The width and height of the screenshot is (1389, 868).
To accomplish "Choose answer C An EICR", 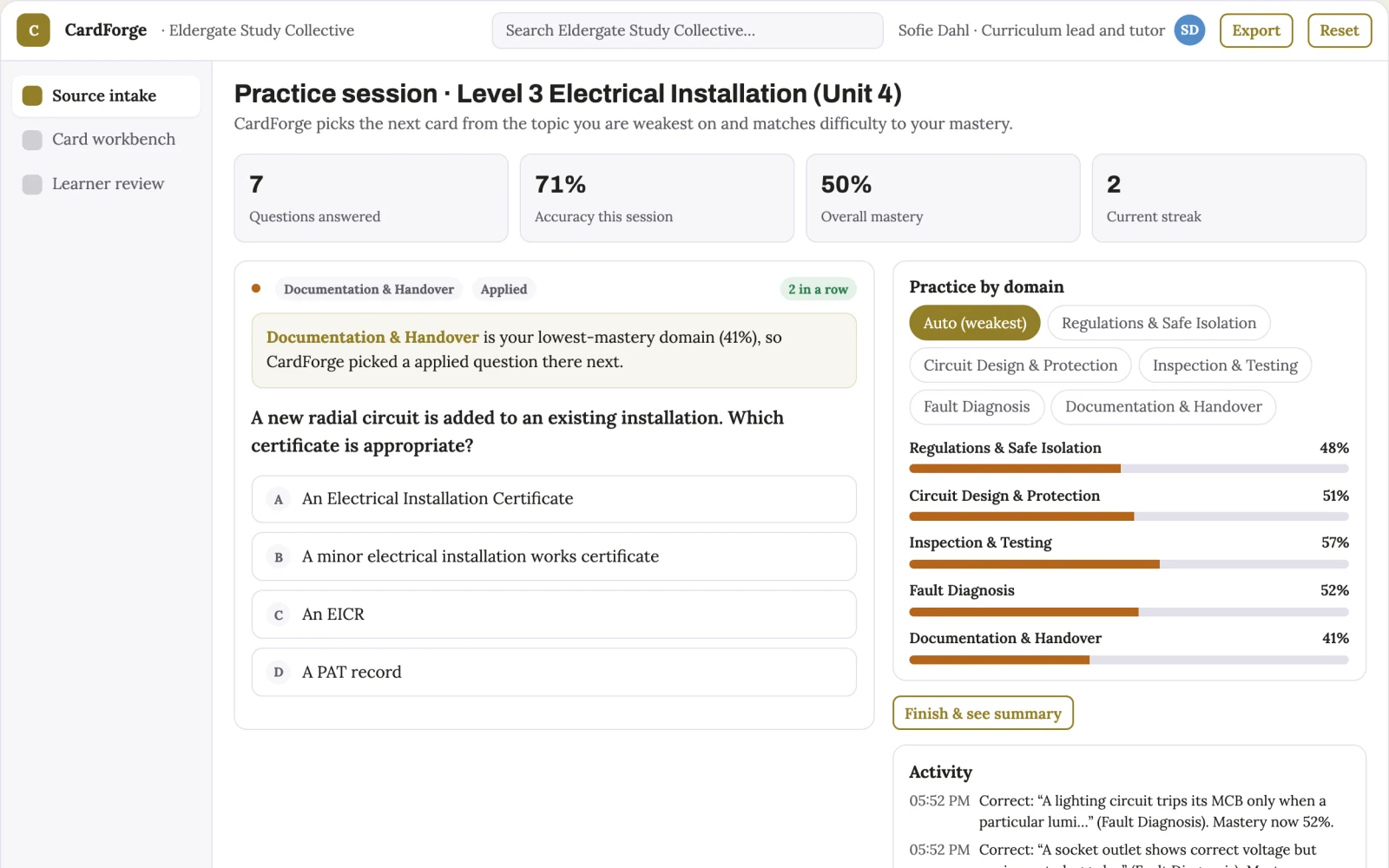I will pyautogui.click(x=554, y=615).
